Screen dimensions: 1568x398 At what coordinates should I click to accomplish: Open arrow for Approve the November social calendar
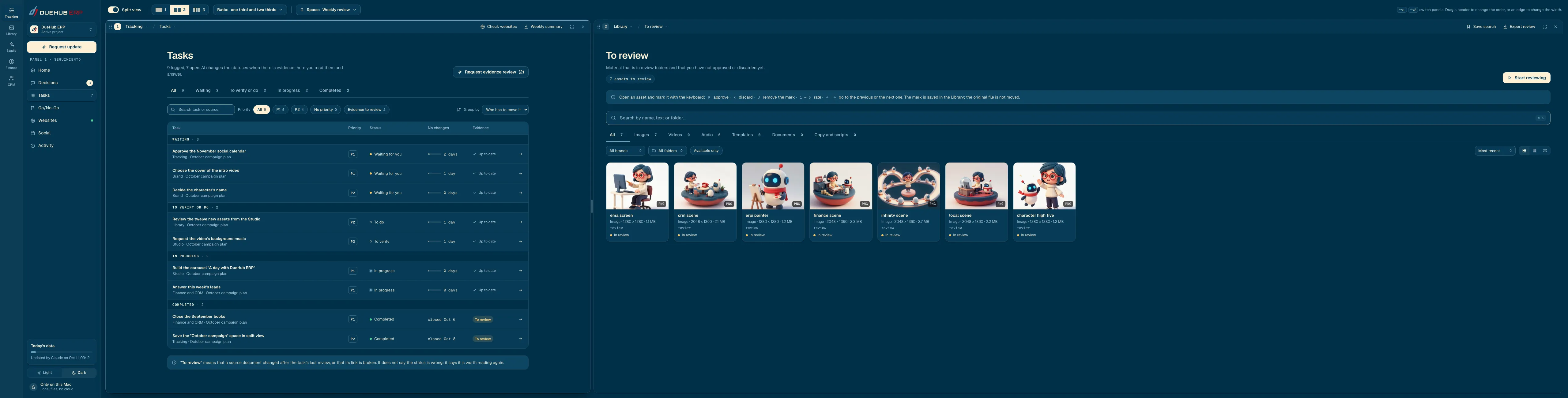(520, 154)
